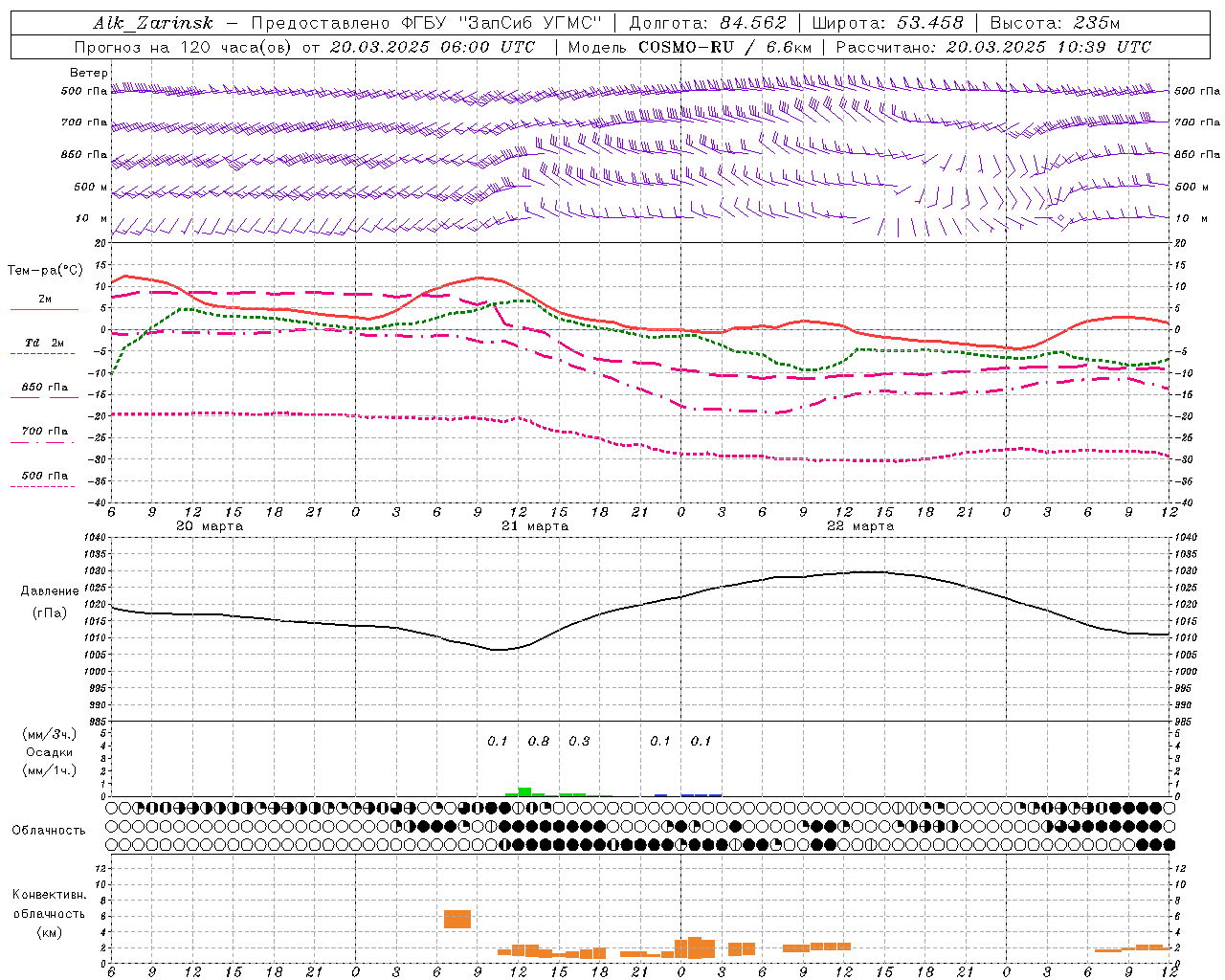Click the tallest green precipitation bar

524,791
